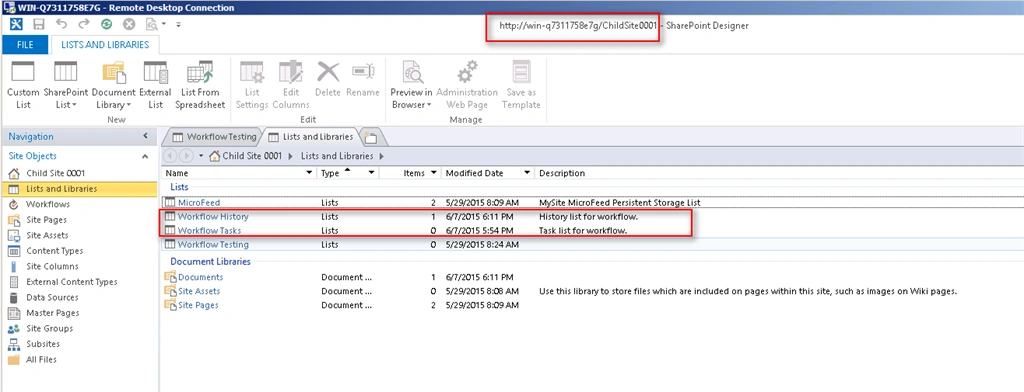Open the FILE tab

pyautogui.click(x=25, y=45)
